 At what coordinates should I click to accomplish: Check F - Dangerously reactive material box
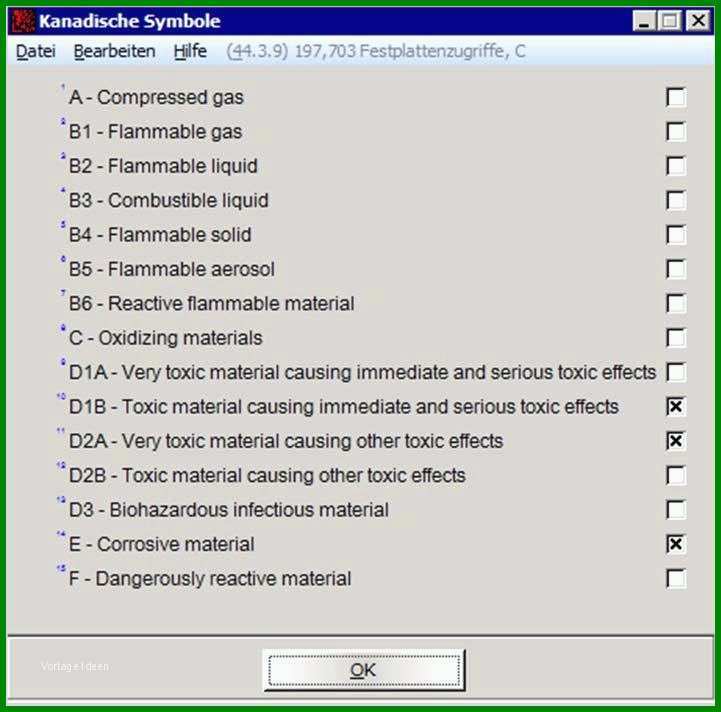click(676, 579)
